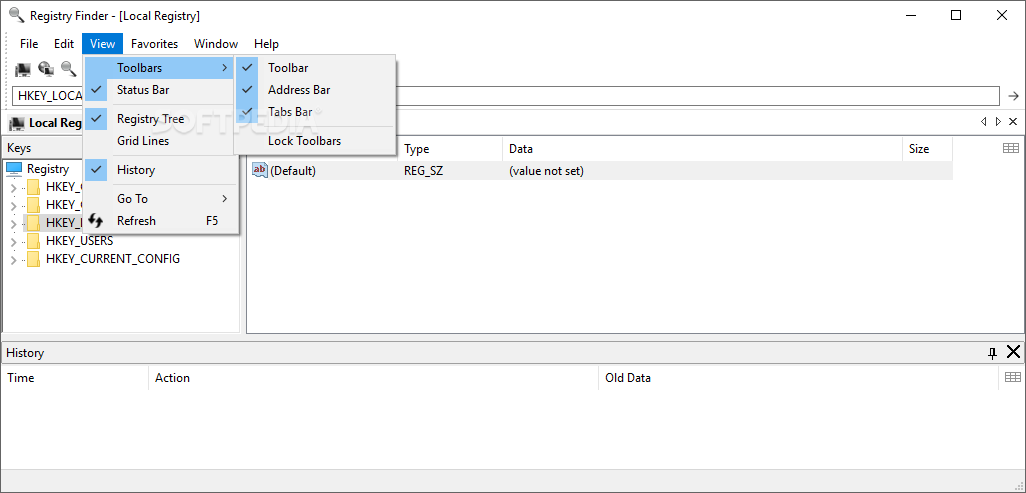Close the Local Registry tab with X
This screenshot has width=1026, height=493.
click(x=1013, y=122)
